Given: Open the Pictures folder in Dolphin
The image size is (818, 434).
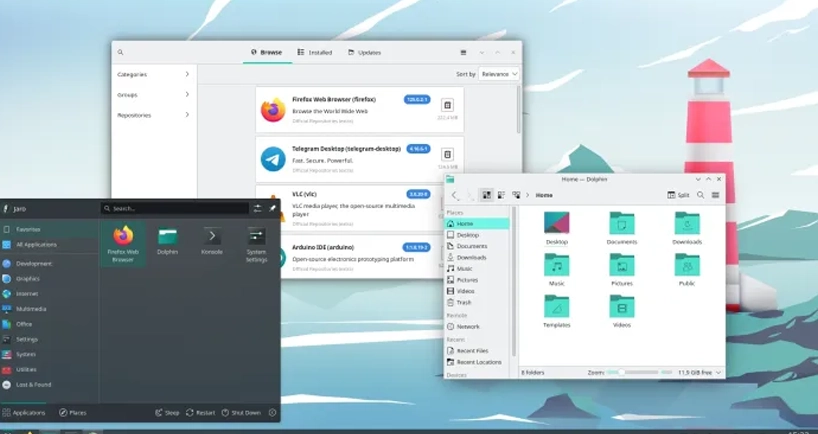Looking at the screenshot, I should click(x=621, y=270).
